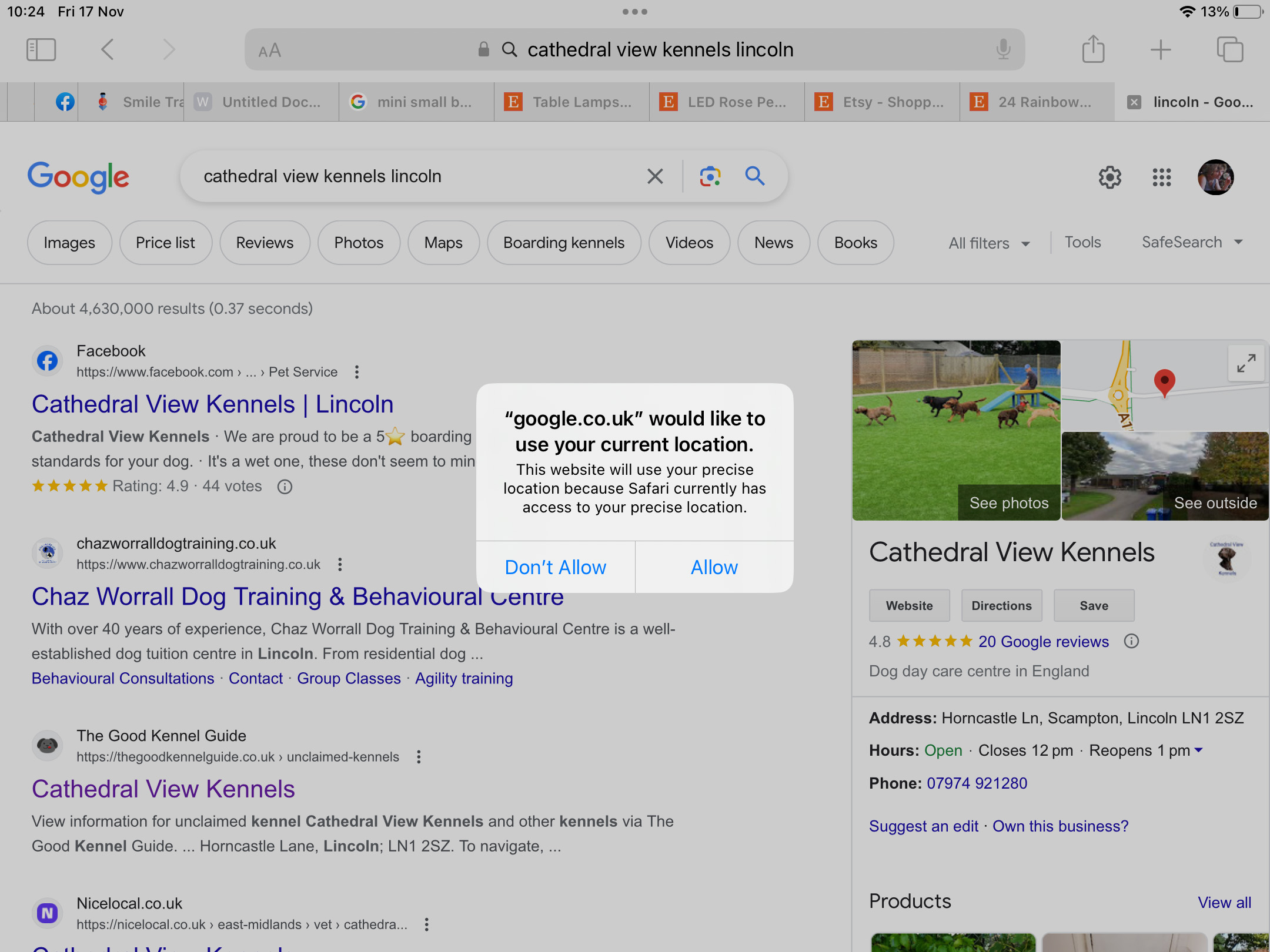Switch to the Untitled Doc tab
Image resolution: width=1270 pixels, height=952 pixels.
coord(262,102)
